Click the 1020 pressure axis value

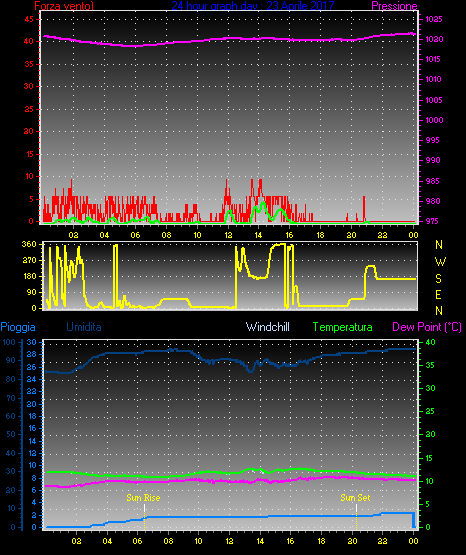tap(434, 39)
